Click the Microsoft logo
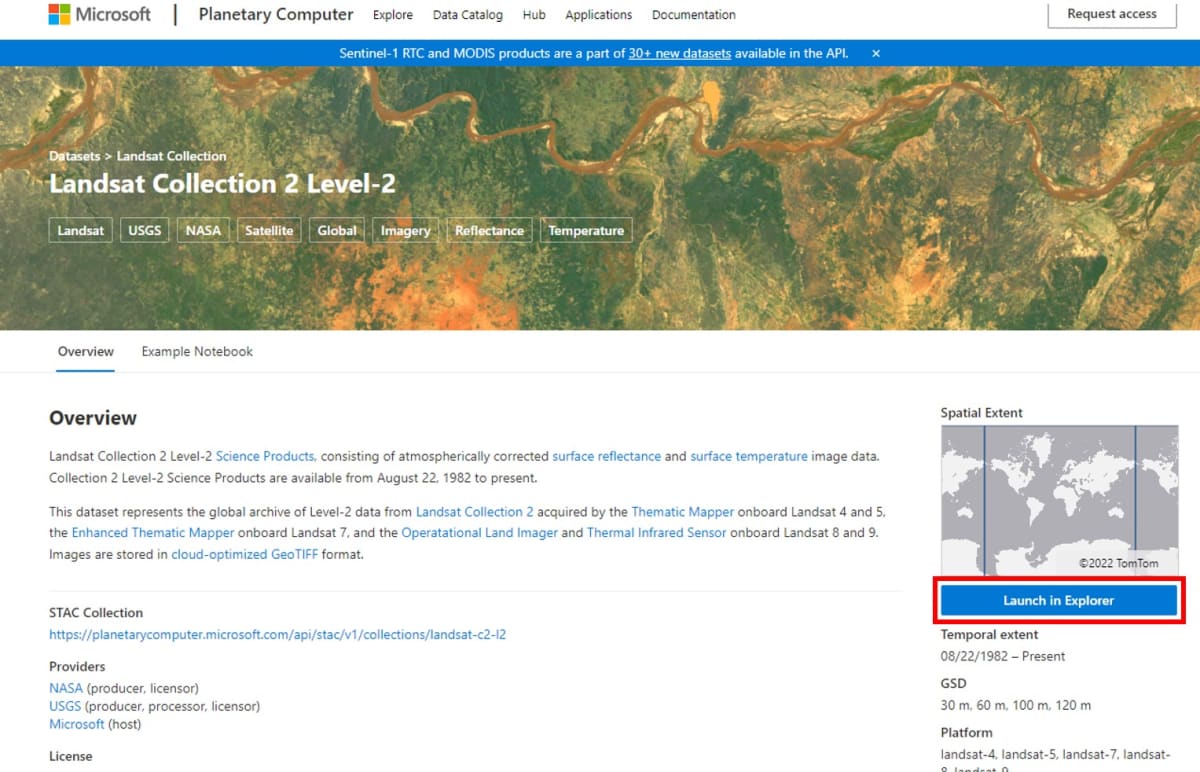This screenshot has height=772, width=1200. tap(100, 14)
